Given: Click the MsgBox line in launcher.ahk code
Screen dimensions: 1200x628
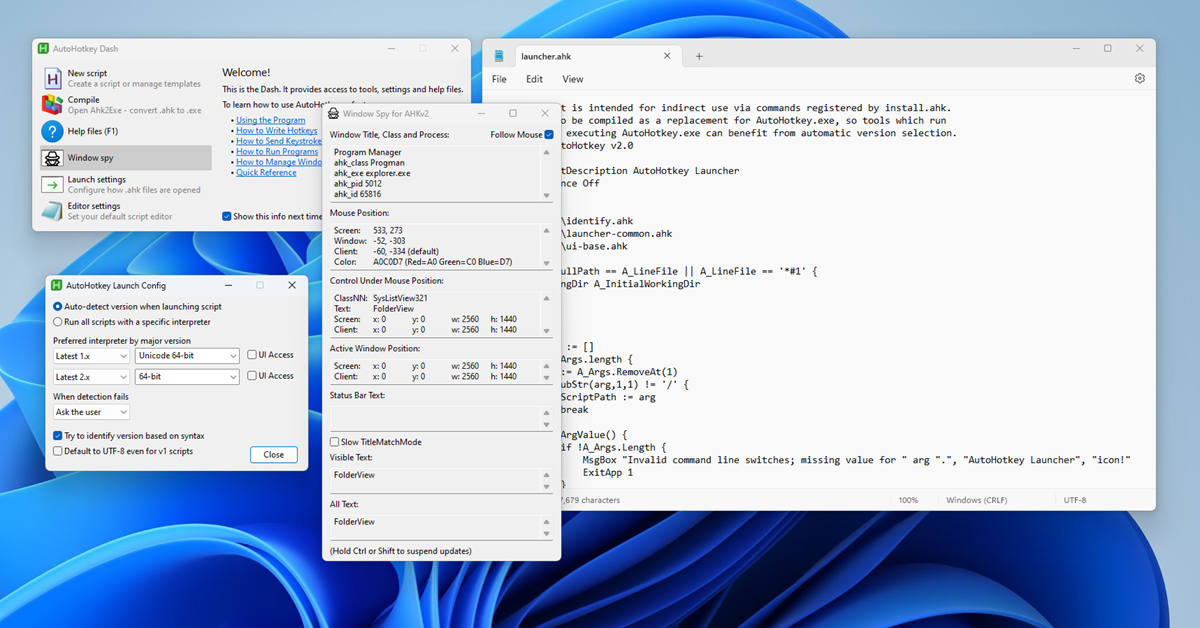Looking at the screenshot, I should (856, 460).
